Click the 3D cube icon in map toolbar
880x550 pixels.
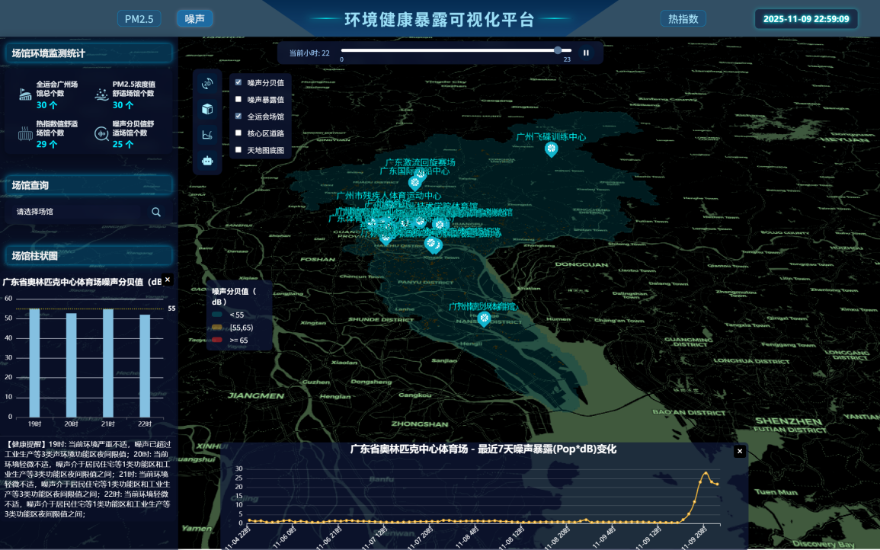click(x=207, y=109)
